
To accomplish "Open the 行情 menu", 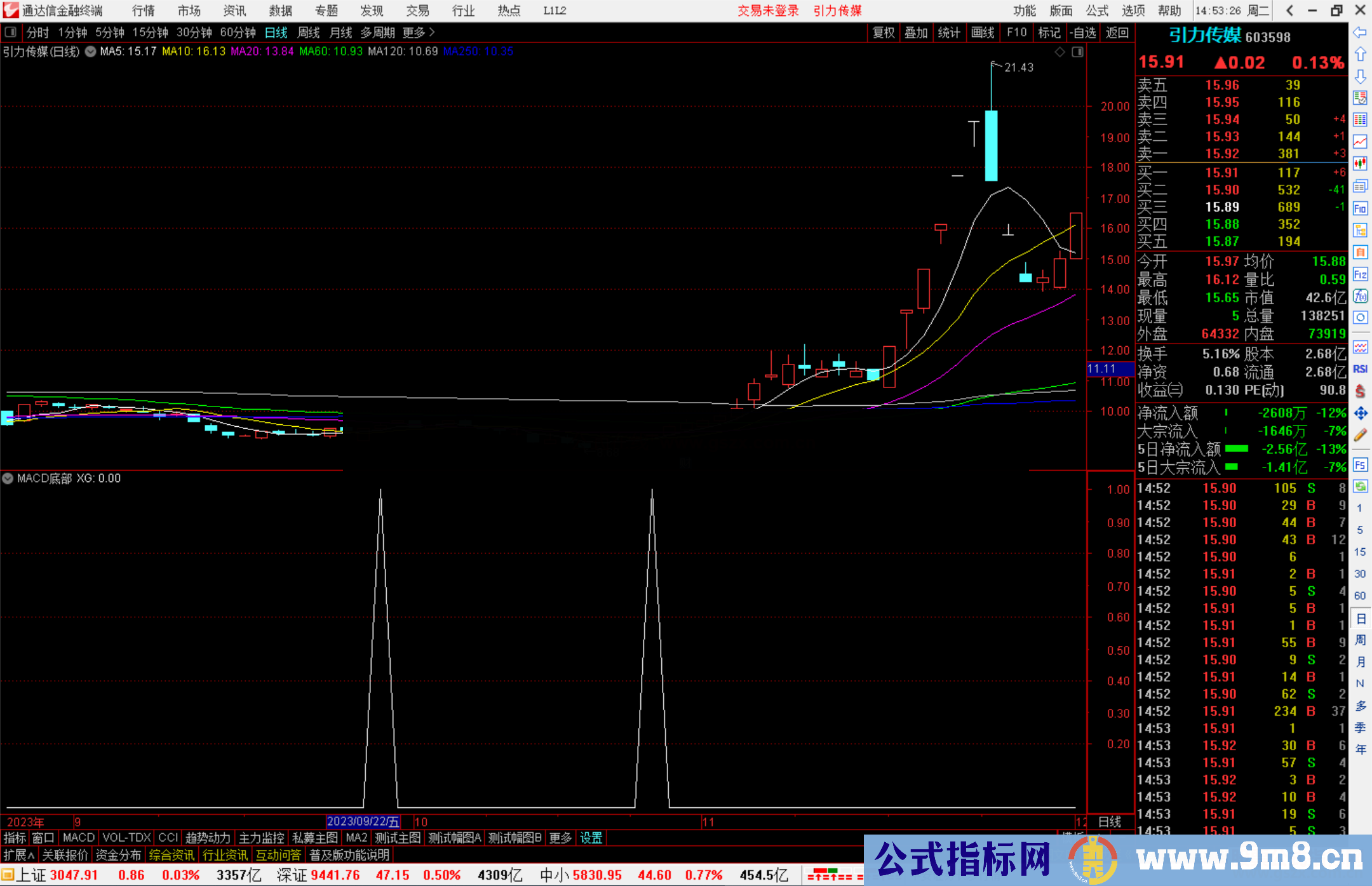I will [x=144, y=10].
